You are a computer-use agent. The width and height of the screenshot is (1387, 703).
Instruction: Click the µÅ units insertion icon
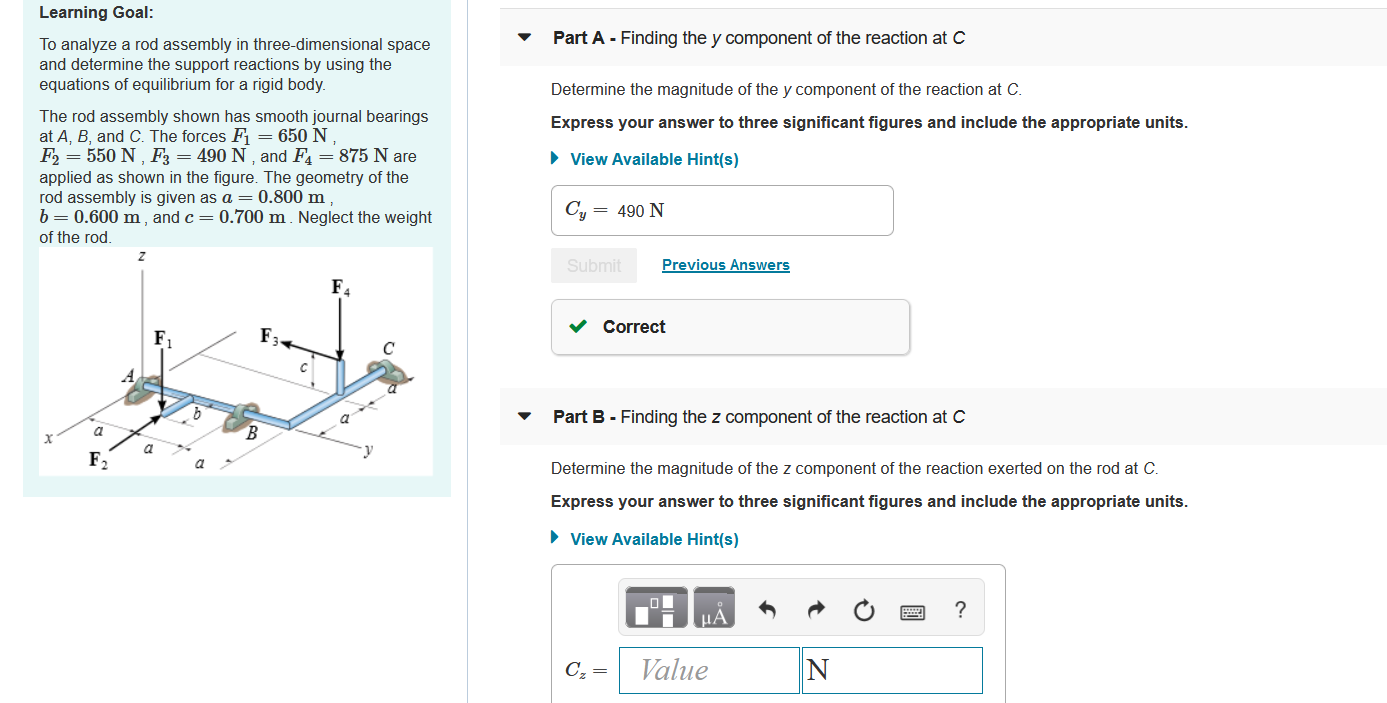pos(713,606)
